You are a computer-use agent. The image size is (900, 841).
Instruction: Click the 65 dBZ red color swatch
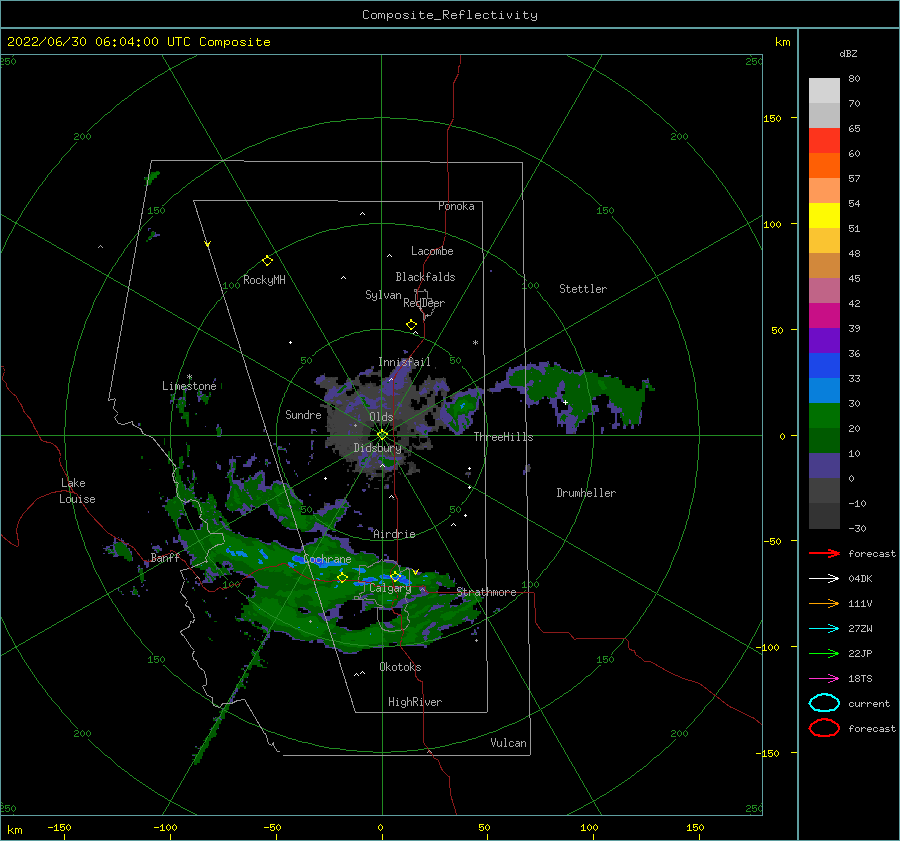pyautogui.click(x=824, y=140)
